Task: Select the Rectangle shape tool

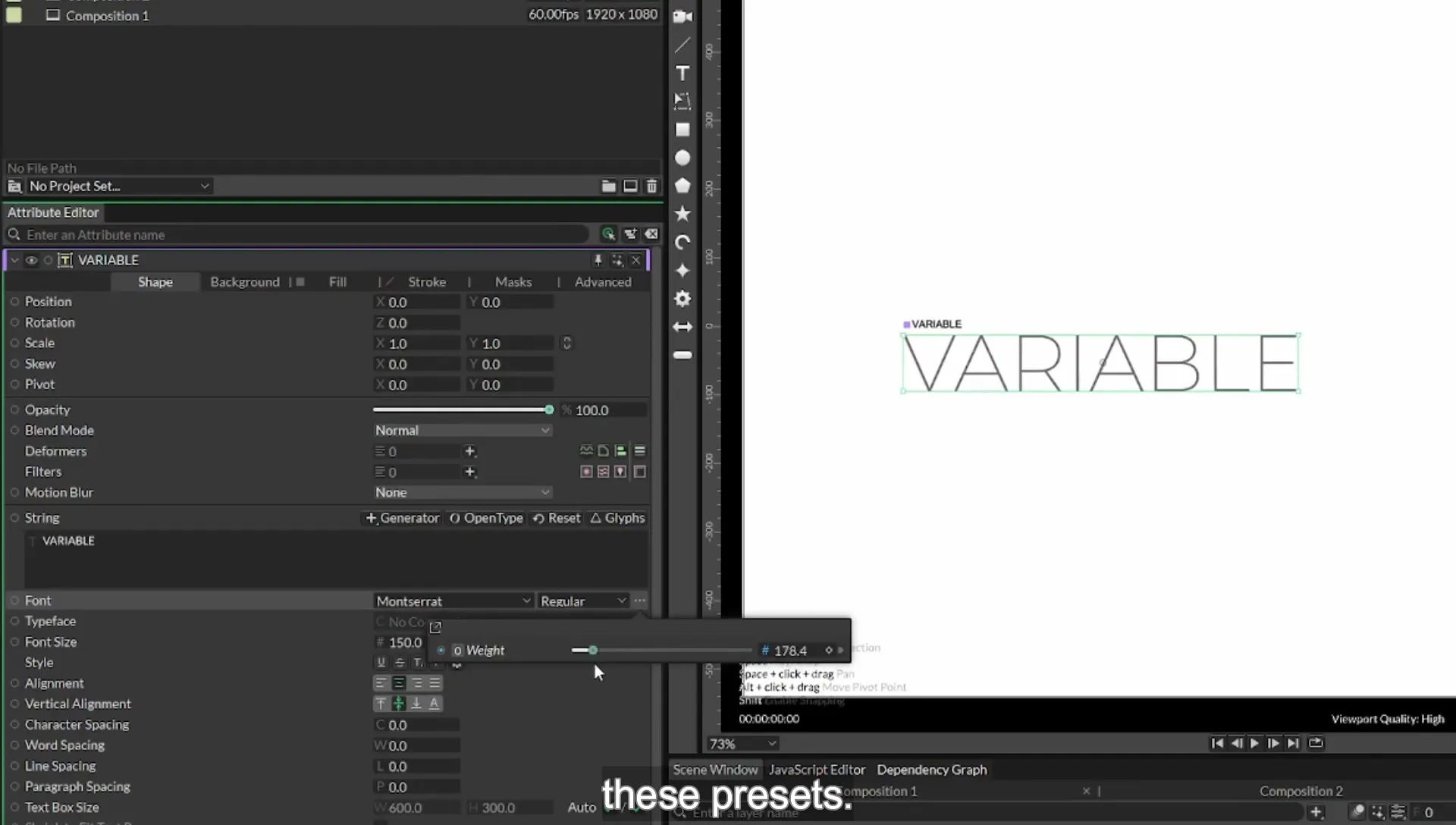Action: pos(682,130)
